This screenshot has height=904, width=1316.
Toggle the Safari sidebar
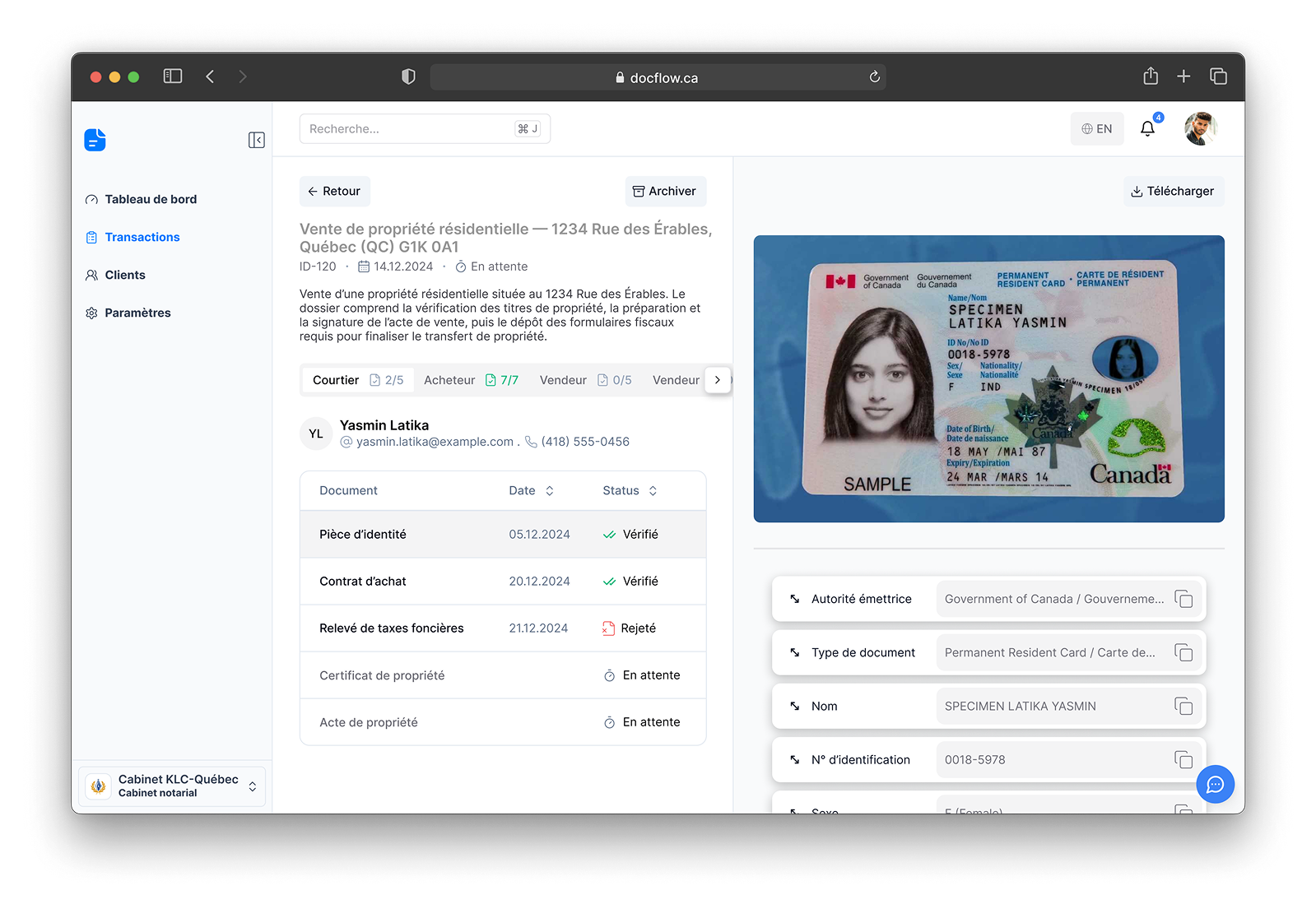coord(173,76)
